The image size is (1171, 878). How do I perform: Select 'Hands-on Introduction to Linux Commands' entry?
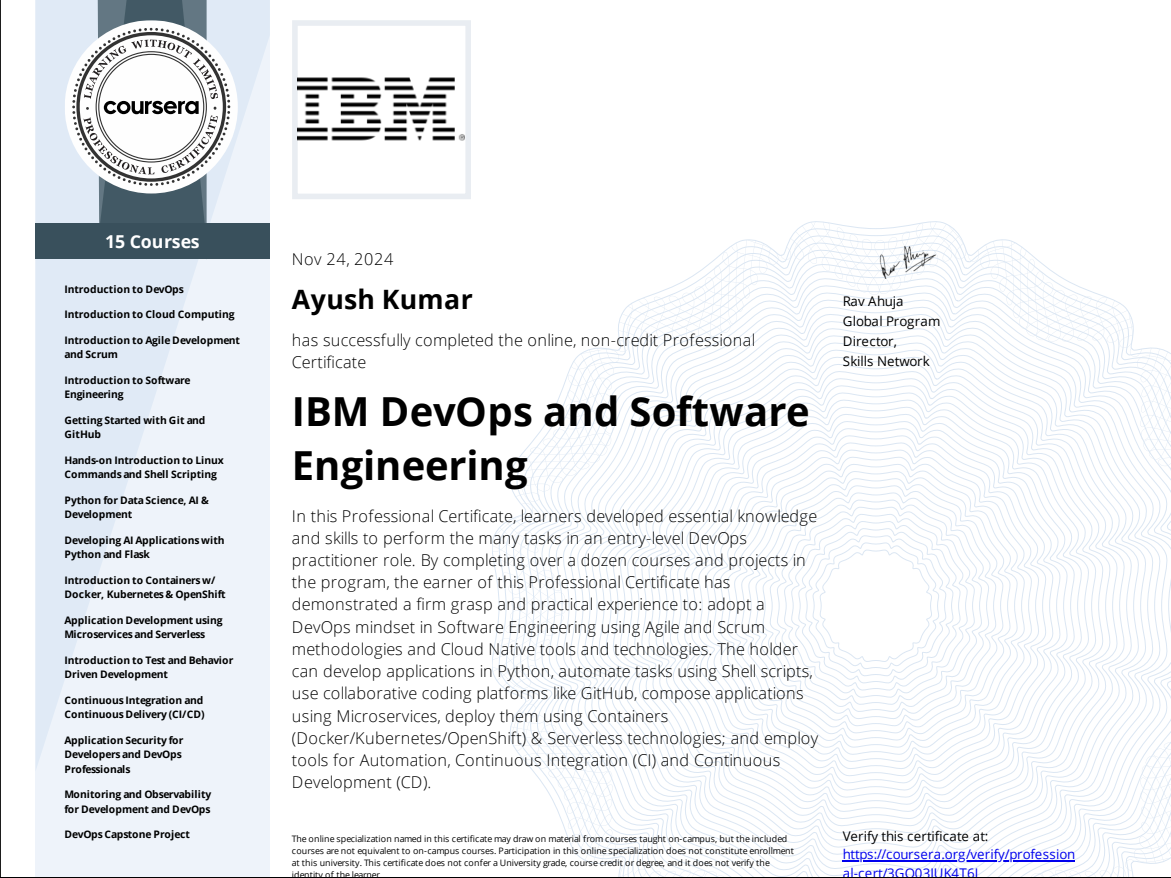tap(143, 467)
